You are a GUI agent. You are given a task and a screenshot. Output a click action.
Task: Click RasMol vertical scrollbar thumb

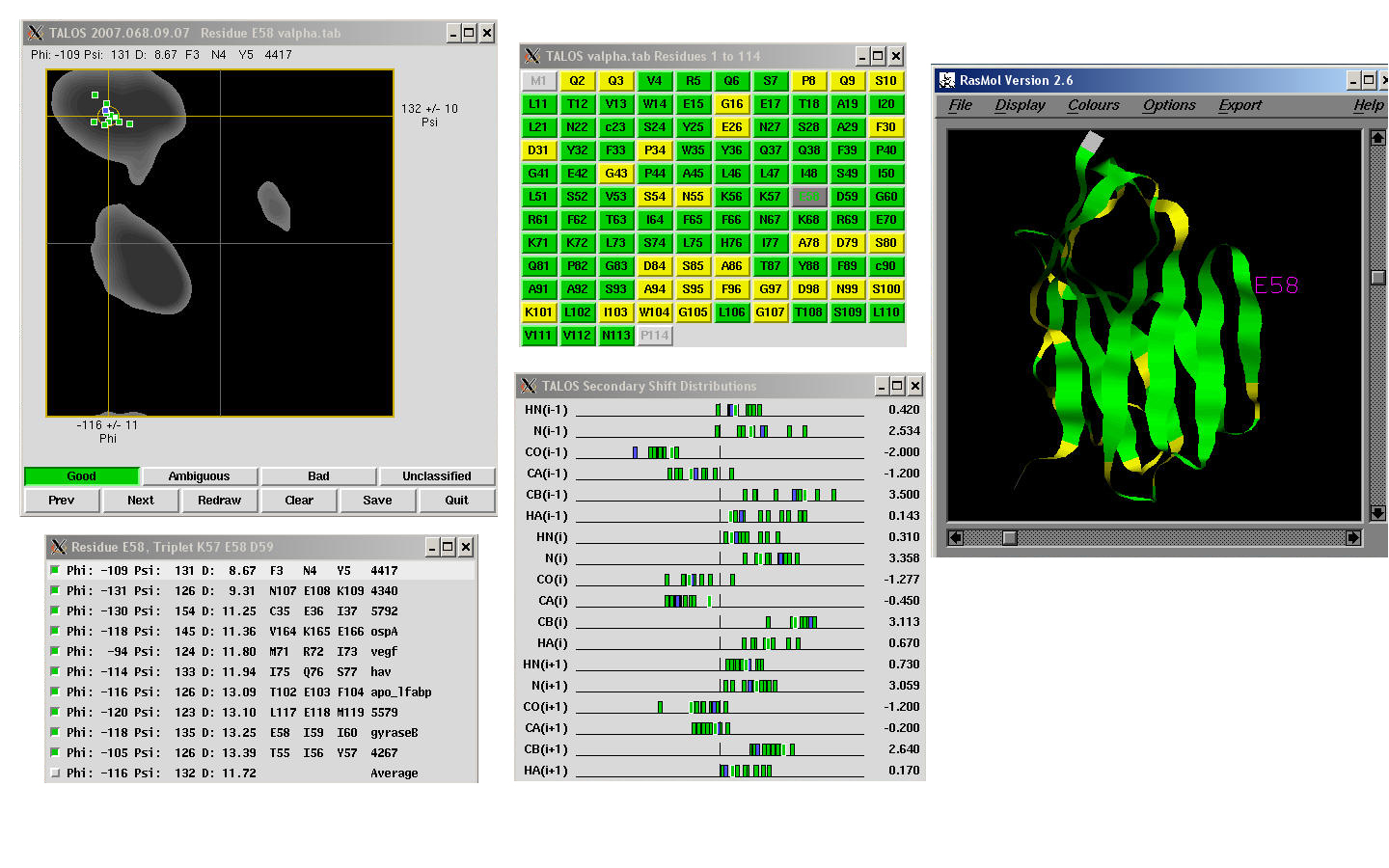pyautogui.click(x=1378, y=278)
